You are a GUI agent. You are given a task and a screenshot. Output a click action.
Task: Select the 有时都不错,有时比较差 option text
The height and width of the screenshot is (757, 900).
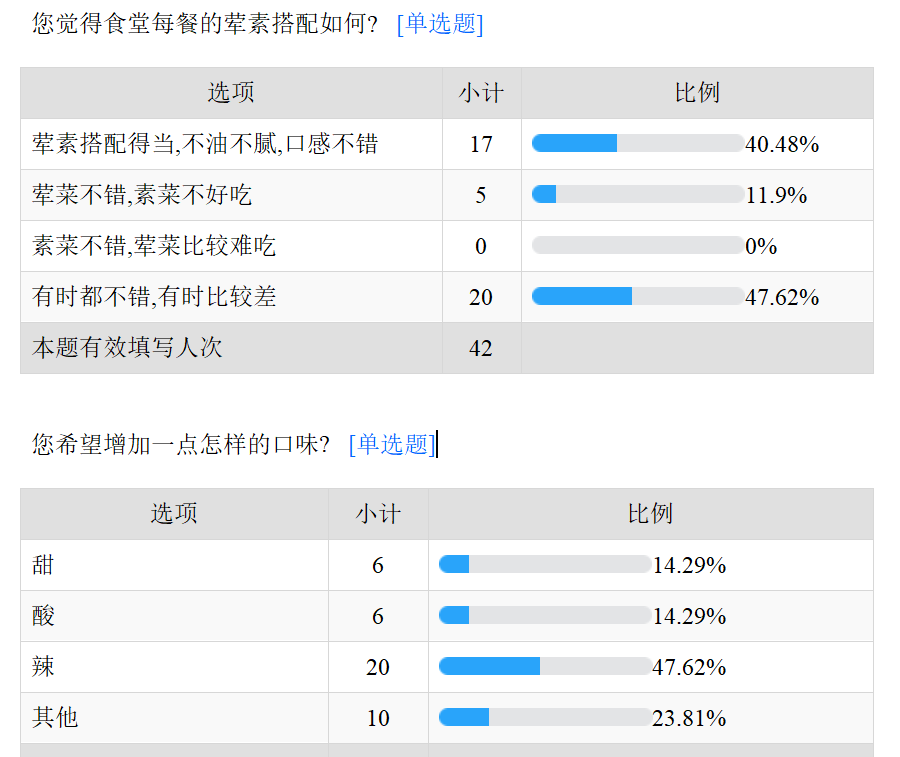click(x=154, y=297)
